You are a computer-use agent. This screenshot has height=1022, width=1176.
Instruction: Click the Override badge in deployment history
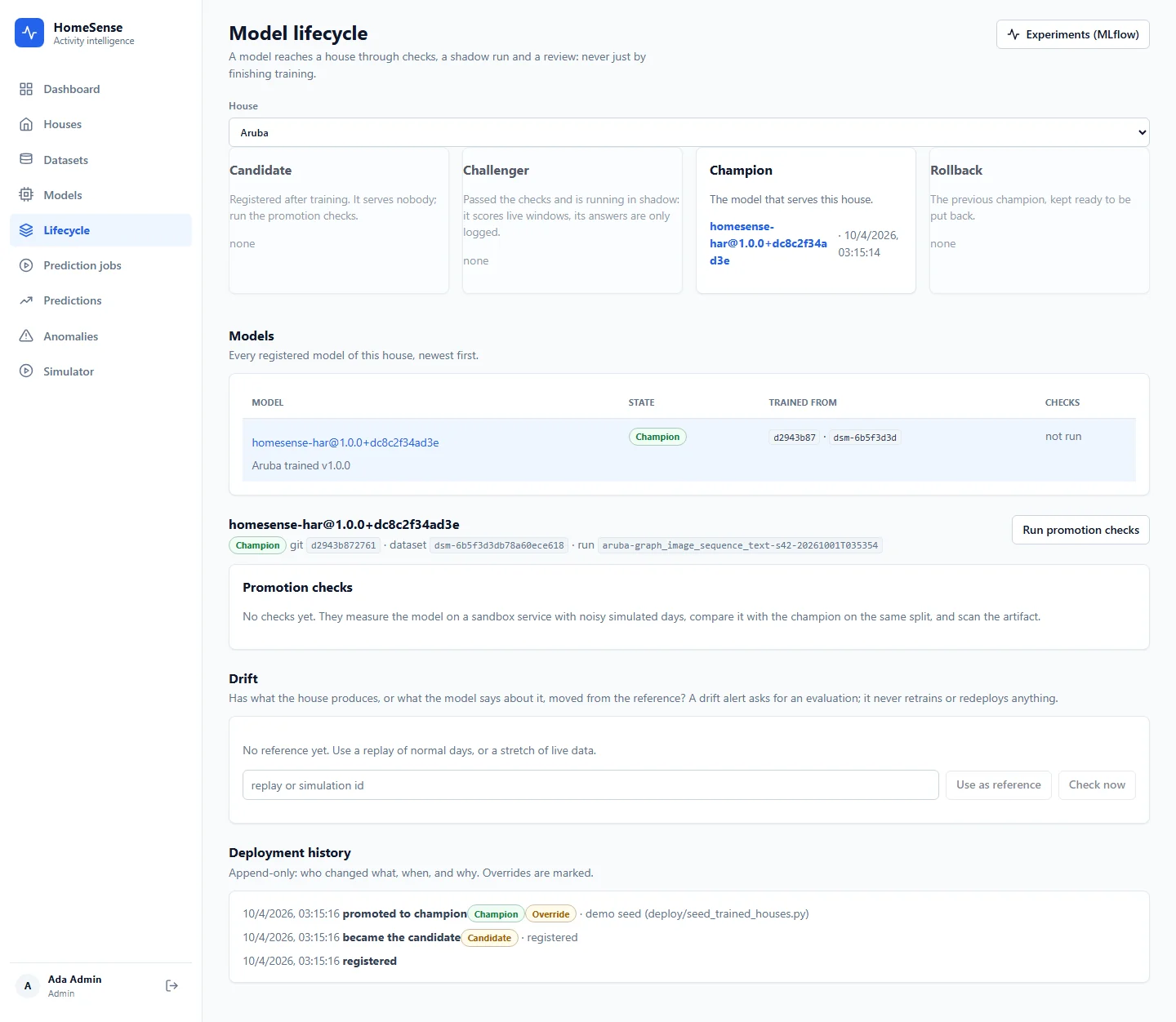point(550,914)
